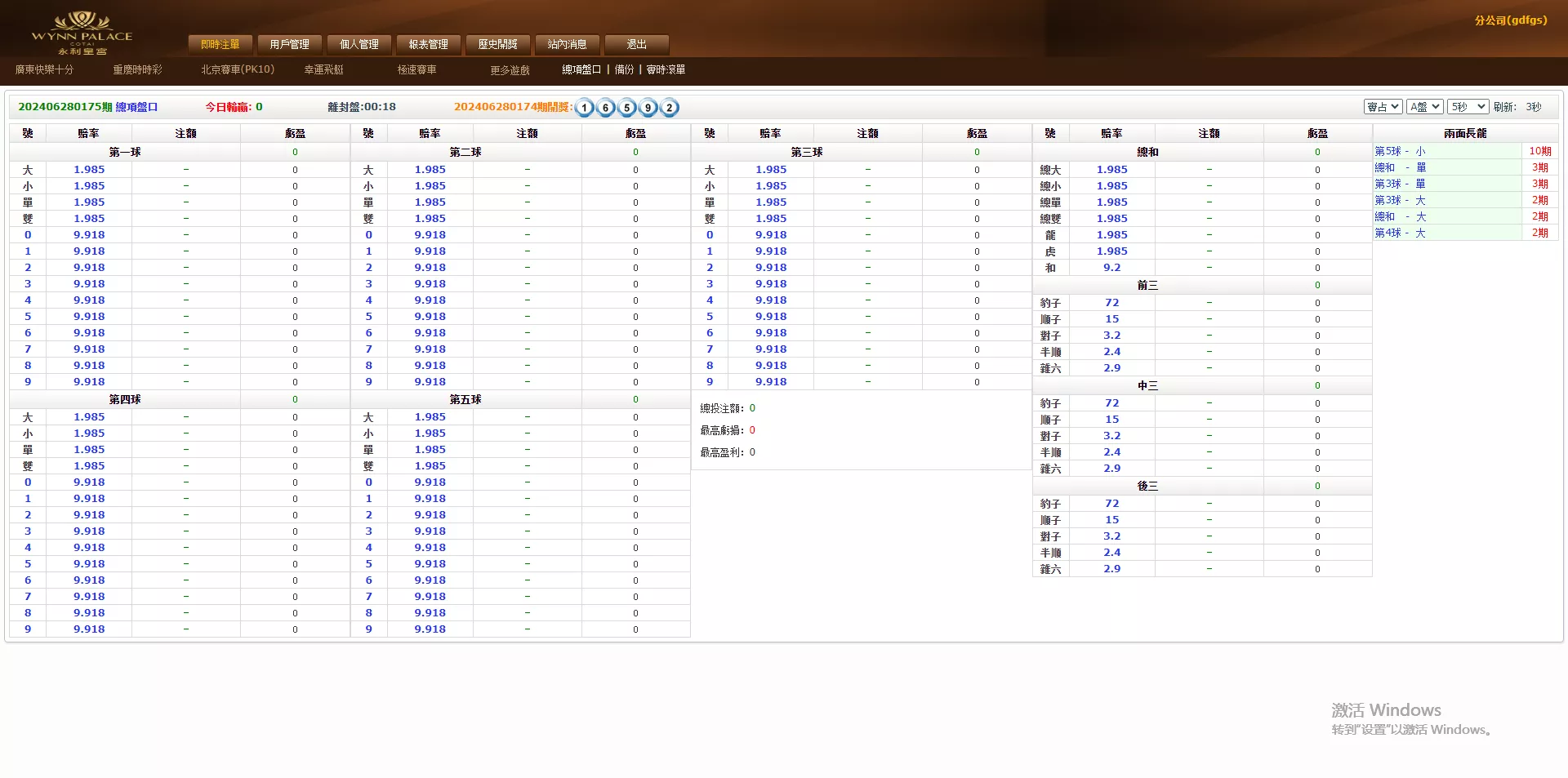Screen dimensions: 1568x778
Task: Select lottery ball number 1 in draw results
Action: (x=583, y=107)
